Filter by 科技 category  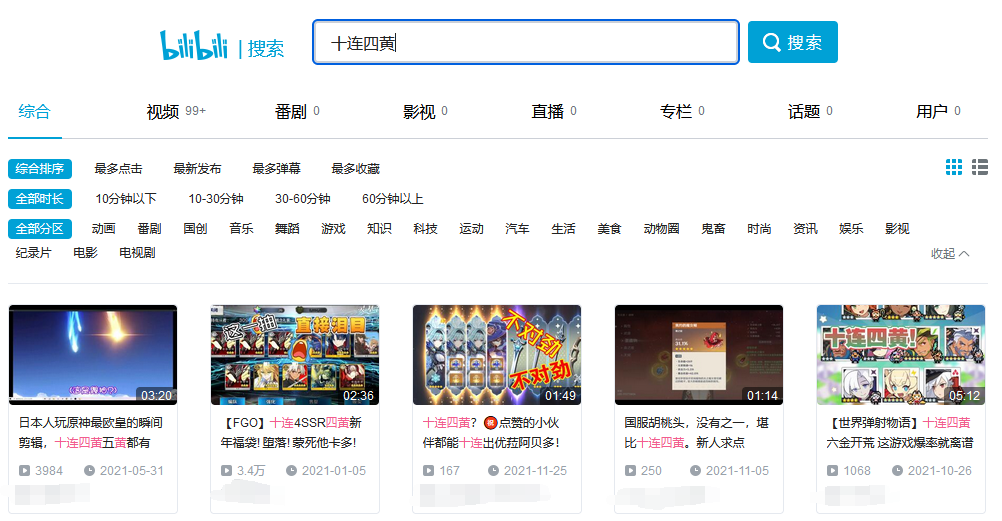(426, 229)
